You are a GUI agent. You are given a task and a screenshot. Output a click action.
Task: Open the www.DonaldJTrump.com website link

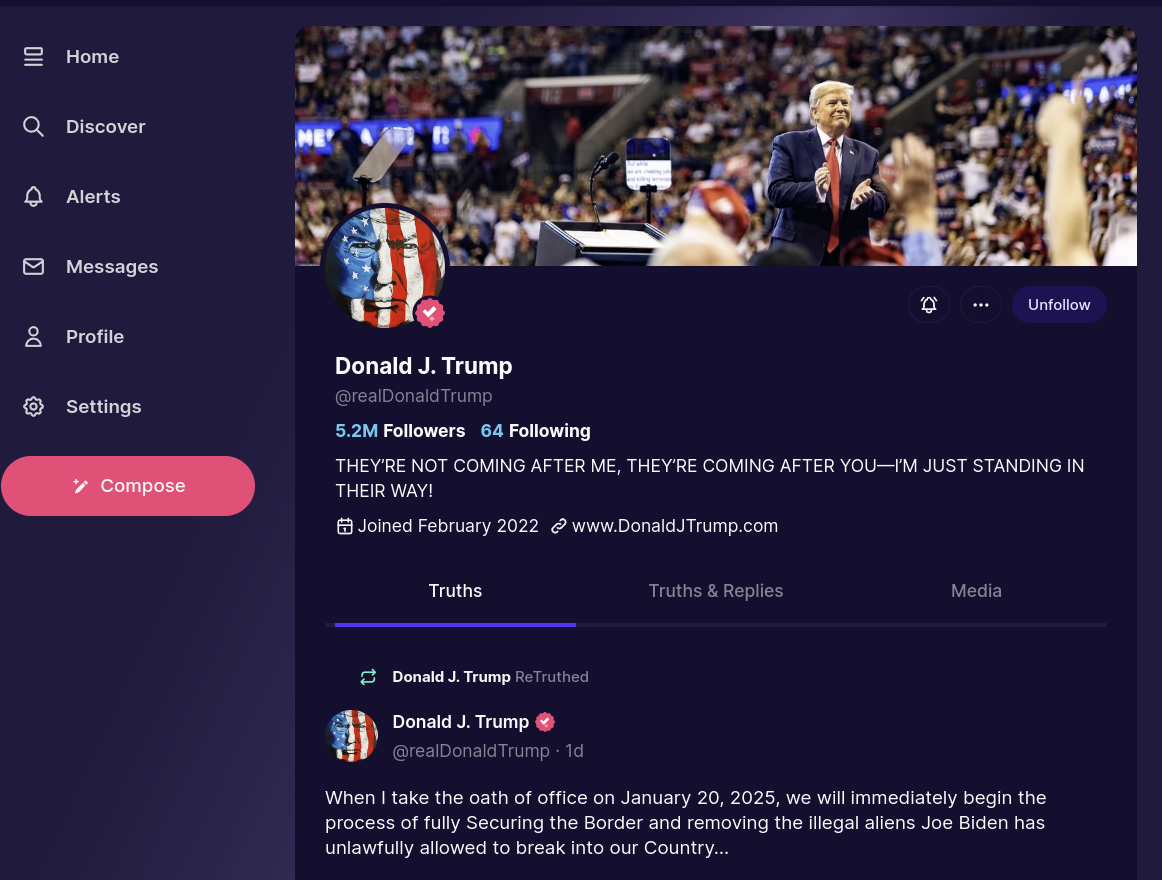click(674, 526)
